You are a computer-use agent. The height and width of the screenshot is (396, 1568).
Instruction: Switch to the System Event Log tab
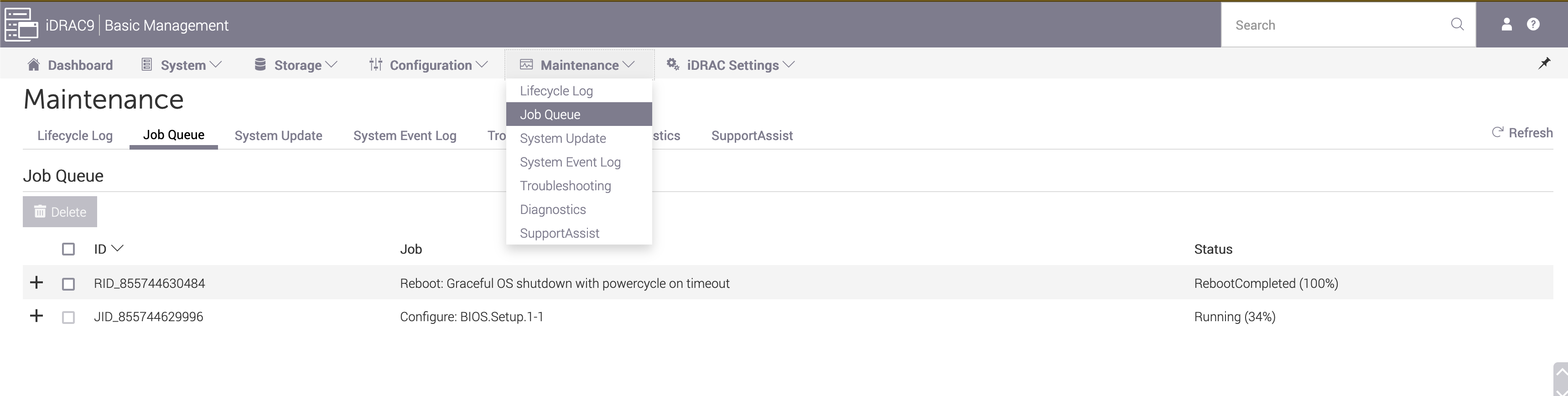(x=404, y=135)
